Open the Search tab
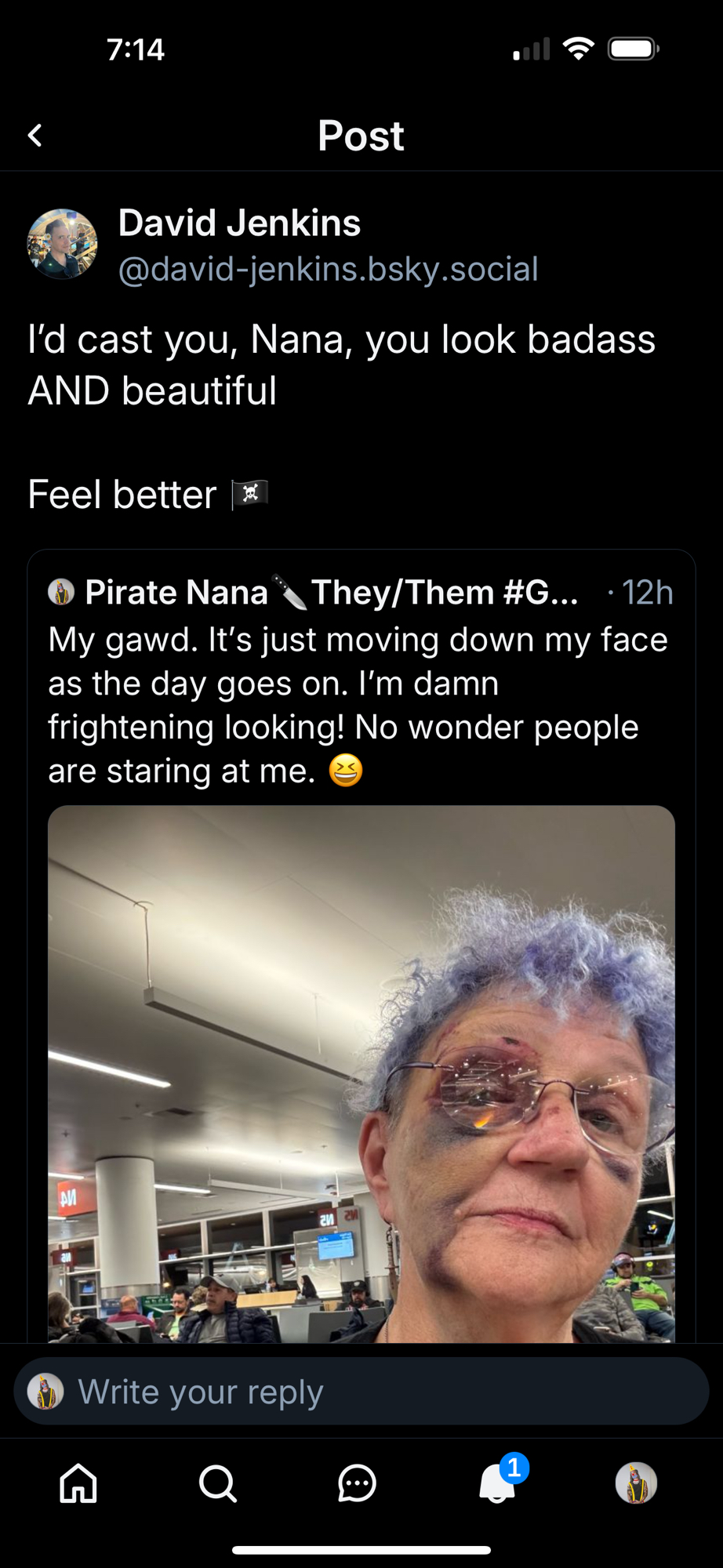Image resolution: width=723 pixels, height=1568 pixels. pyautogui.click(x=217, y=1483)
